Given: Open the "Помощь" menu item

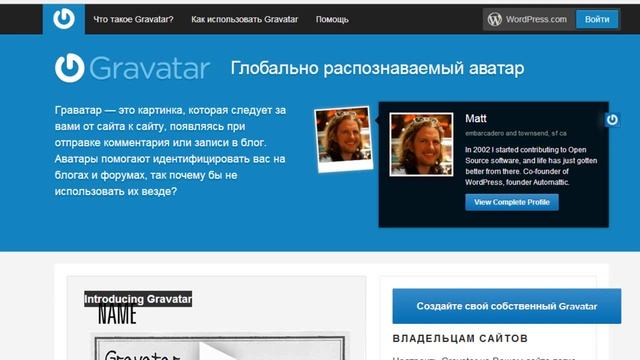Looking at the screenshot, I should click(x=332, y=19).
